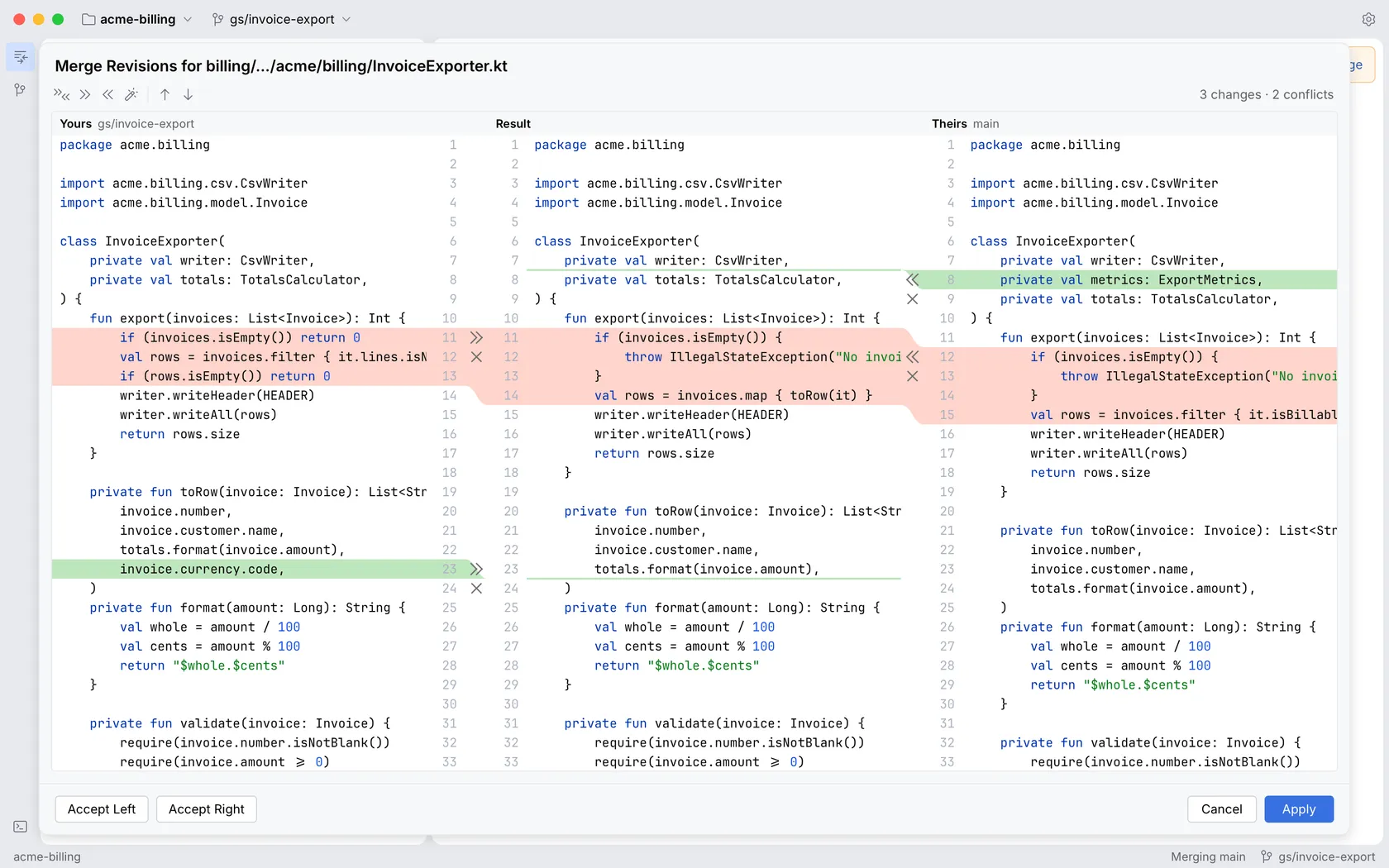
Task: Accept Theirs metrics change at line 8
Action: 912,279
